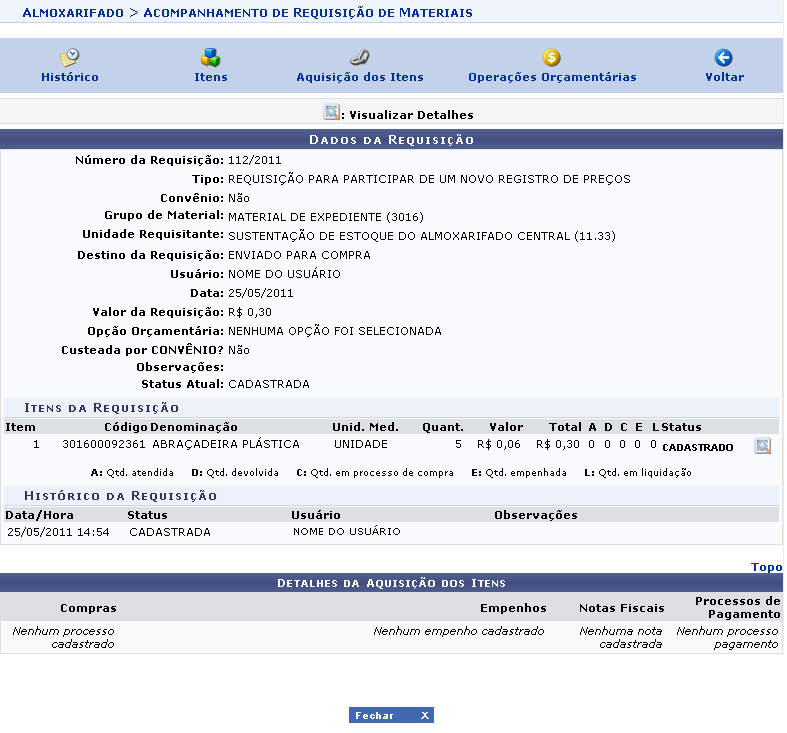787x733 pixels.
Task: Click the Status Atual CADASTRADA value
Action: (x=269, y=385)
